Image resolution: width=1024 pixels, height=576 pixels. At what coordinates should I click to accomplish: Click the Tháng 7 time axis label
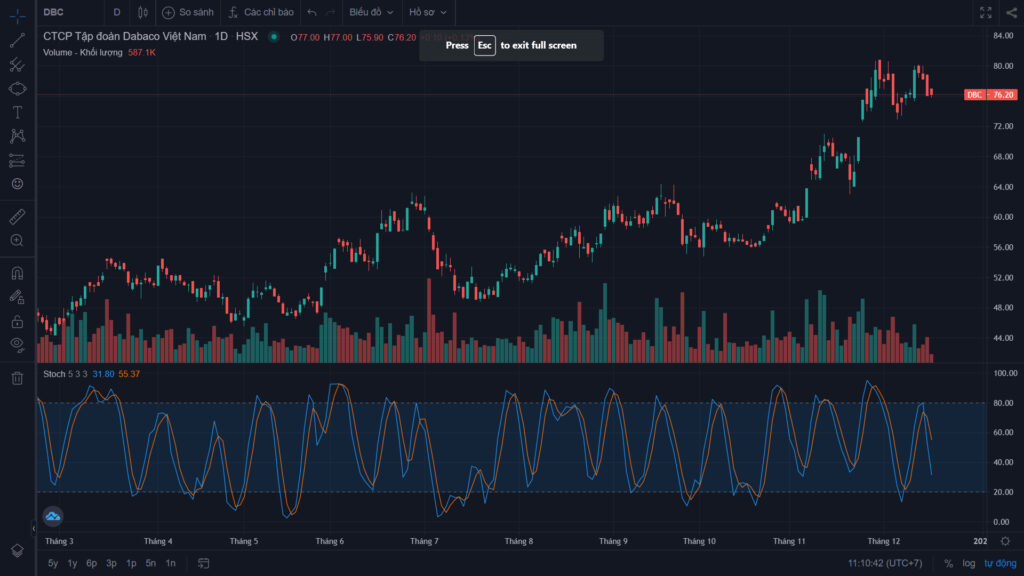tap(424, 541)
